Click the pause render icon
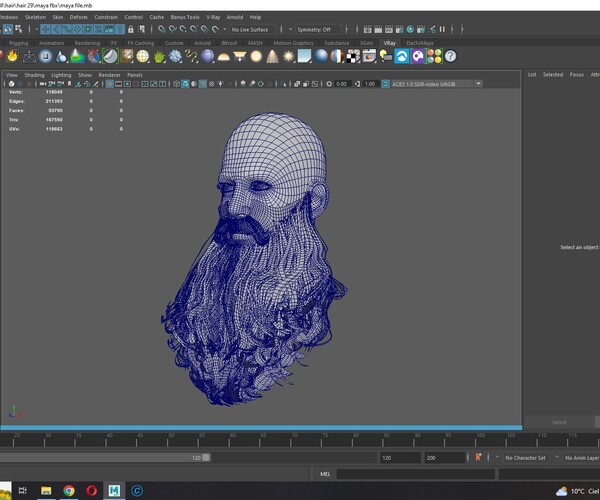Screen dimensions: 600x500 (x=442, y=29)
